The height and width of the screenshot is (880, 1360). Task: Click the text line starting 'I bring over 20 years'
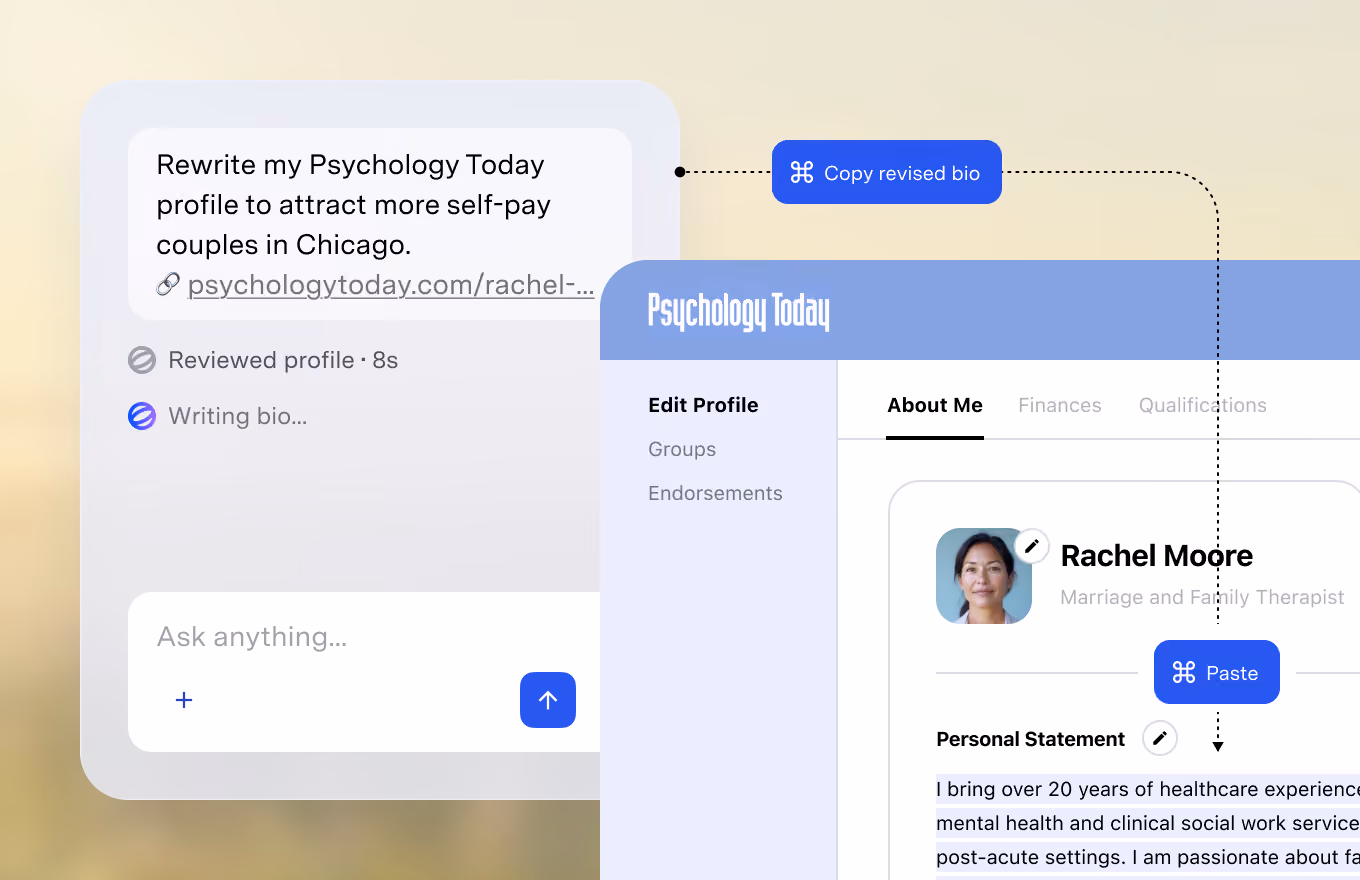1148,789
